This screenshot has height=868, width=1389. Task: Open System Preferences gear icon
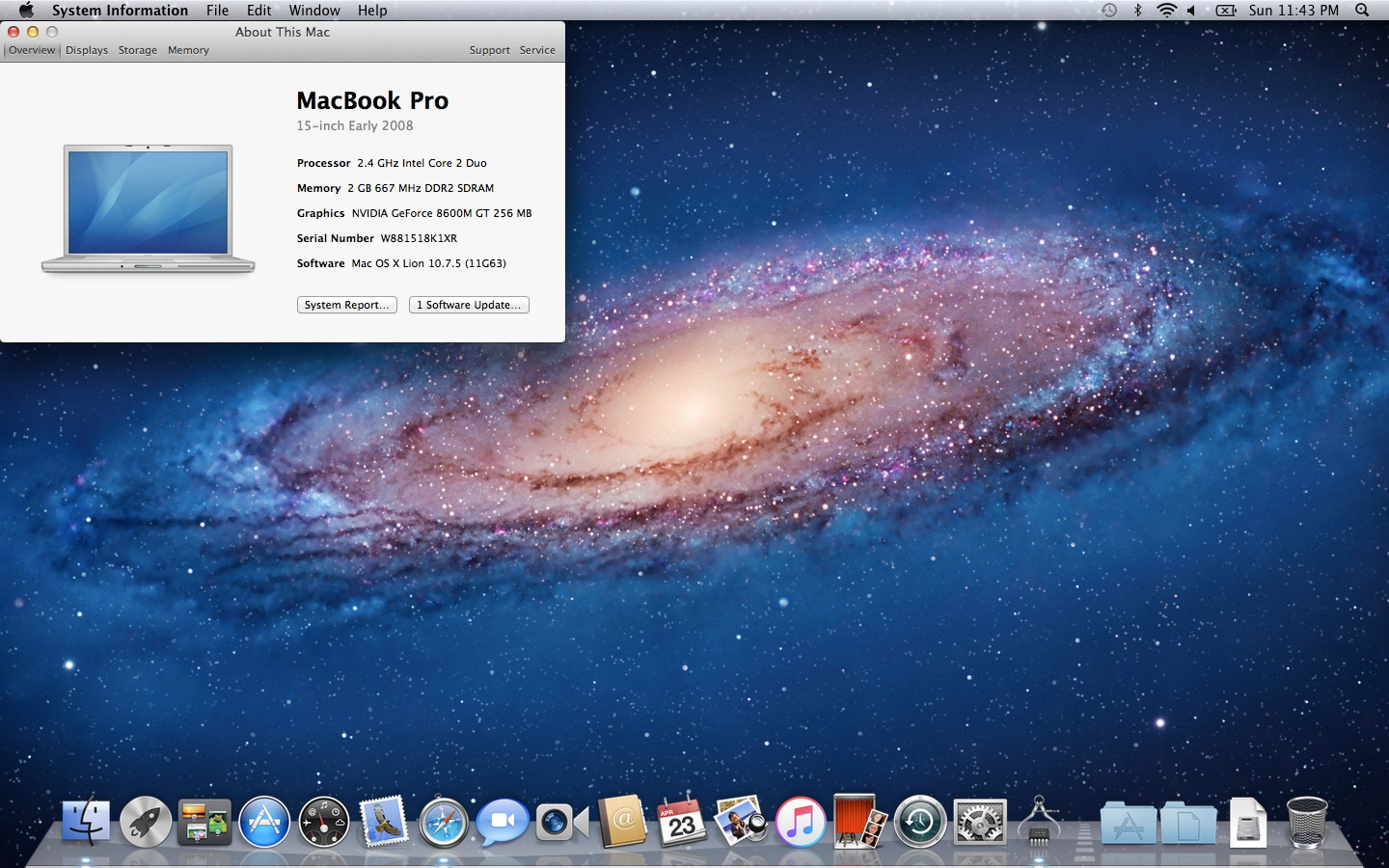click(x=979, y=823)
